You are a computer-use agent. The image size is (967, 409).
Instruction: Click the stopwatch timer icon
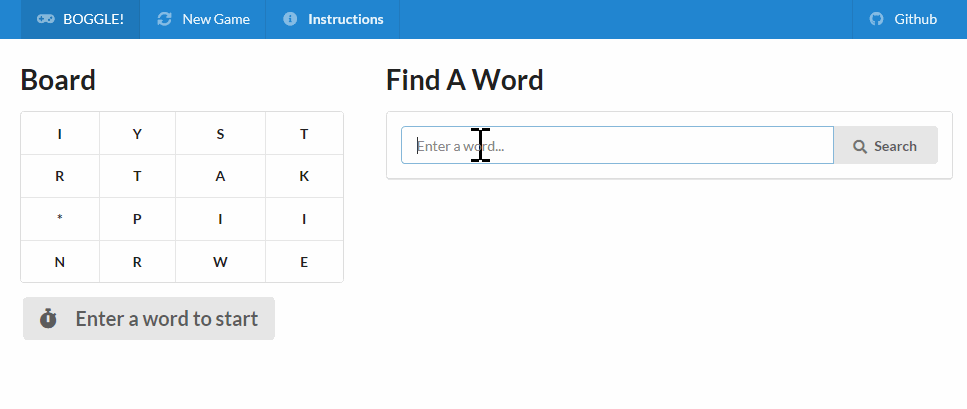48,319
